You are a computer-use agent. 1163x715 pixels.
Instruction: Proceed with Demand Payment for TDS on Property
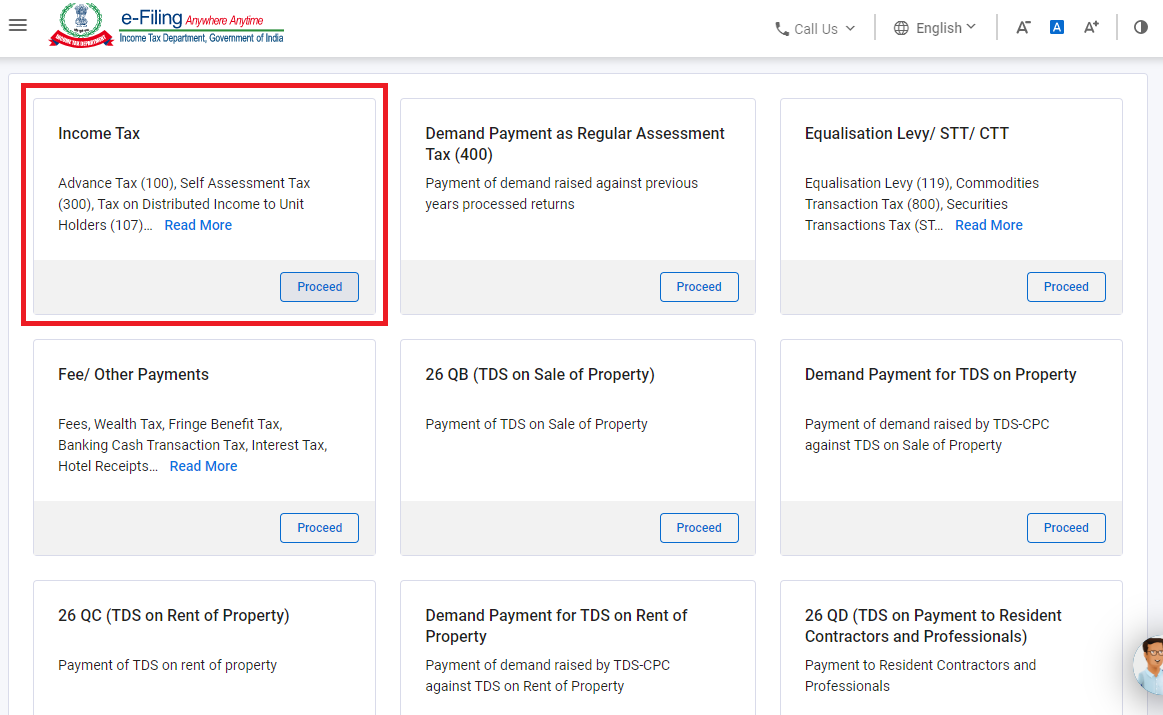coord(1065,528)
